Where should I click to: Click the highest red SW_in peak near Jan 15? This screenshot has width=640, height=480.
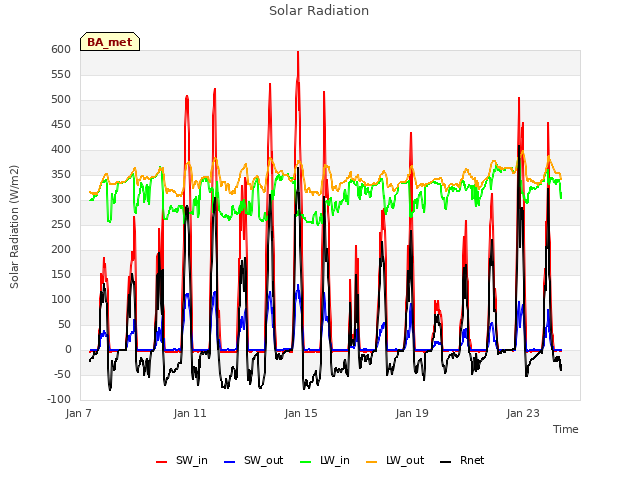pos(298,53)
